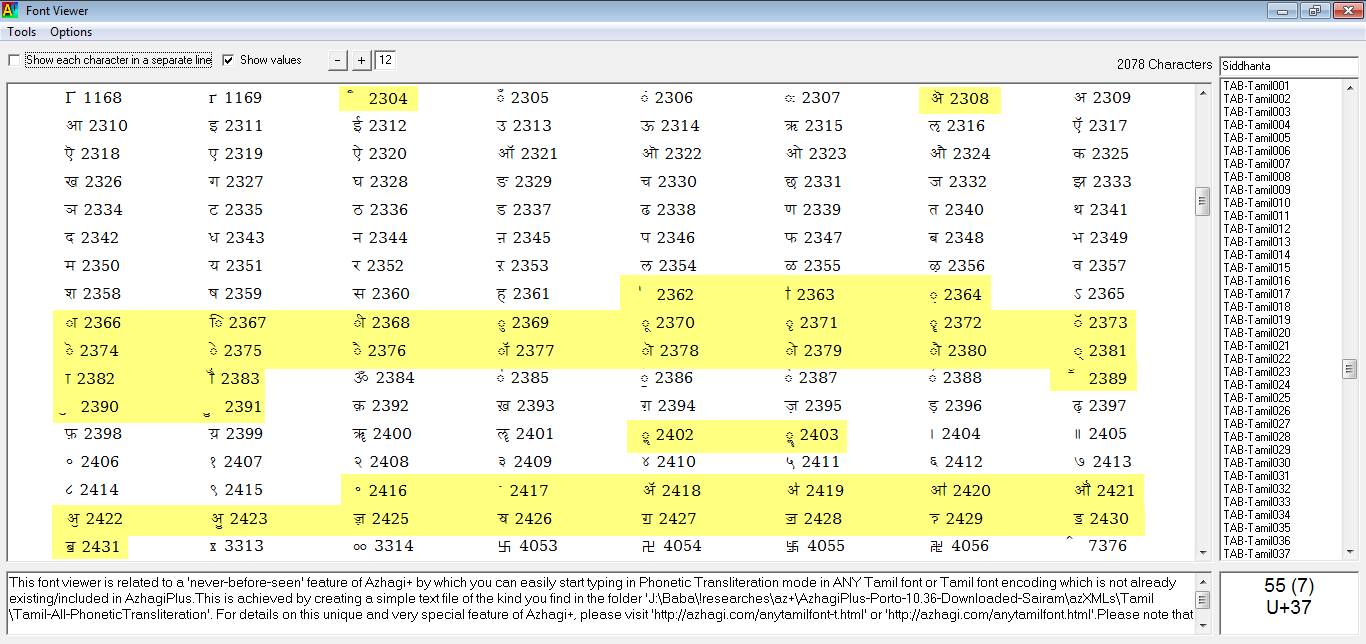
Task: Select the character with value 2325
Action: click(x=1101, y=154)
